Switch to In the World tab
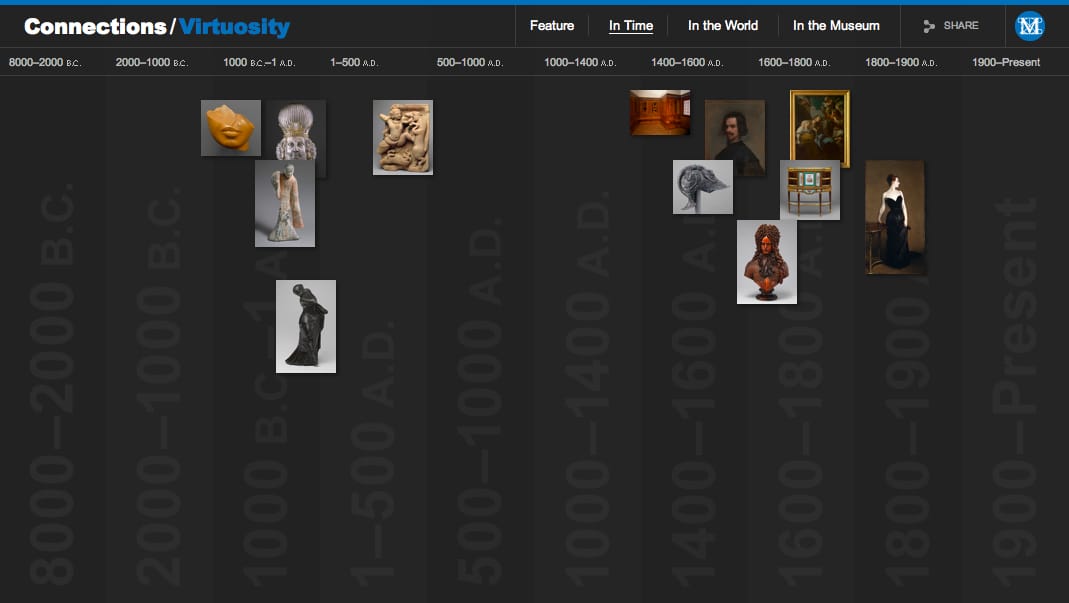Image resolution: width=1069 pixels, height=603 pixels. (723, 25)
